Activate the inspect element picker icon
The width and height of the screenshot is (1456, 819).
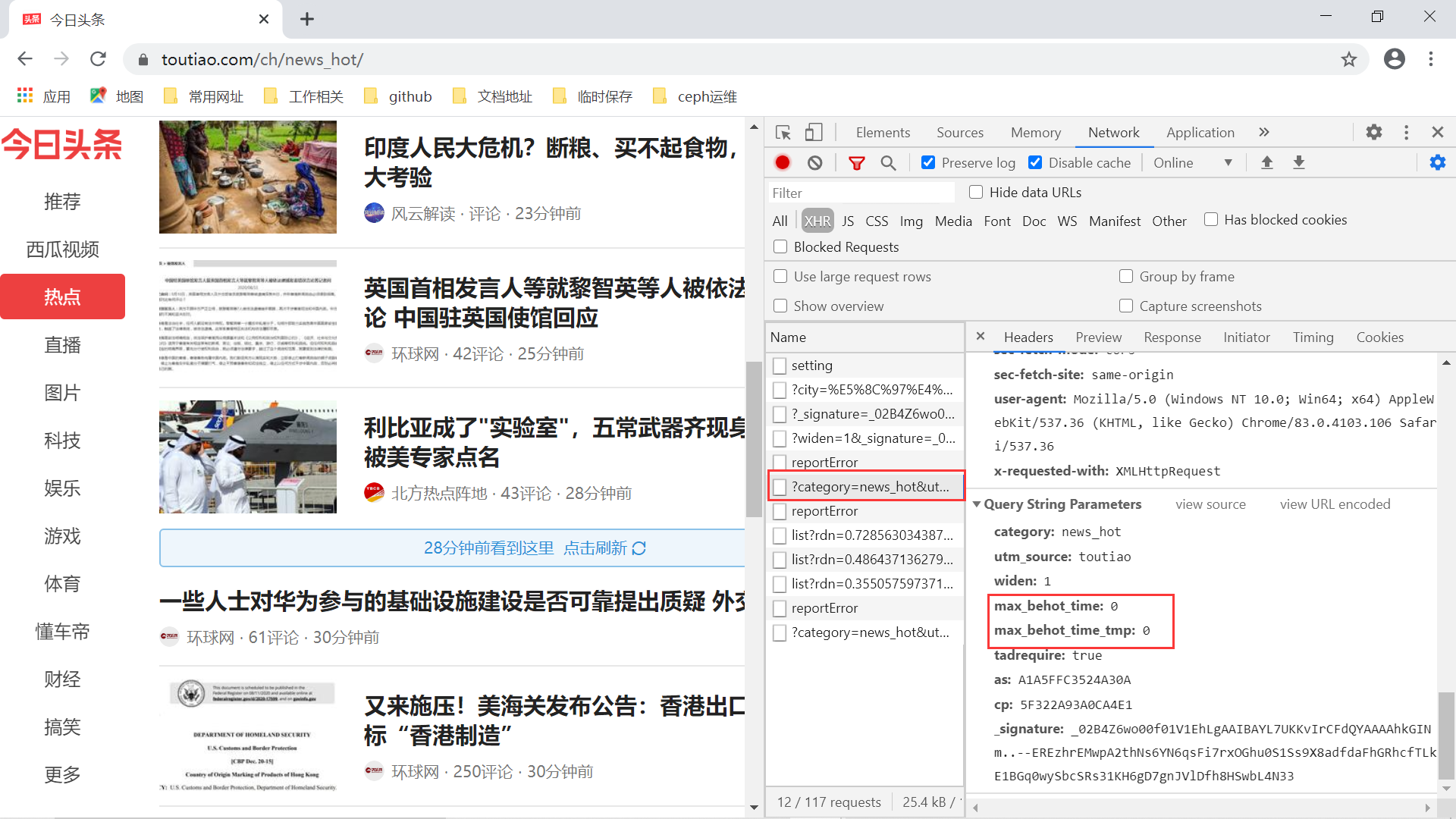pyautogui.click(x=783, y=133)
